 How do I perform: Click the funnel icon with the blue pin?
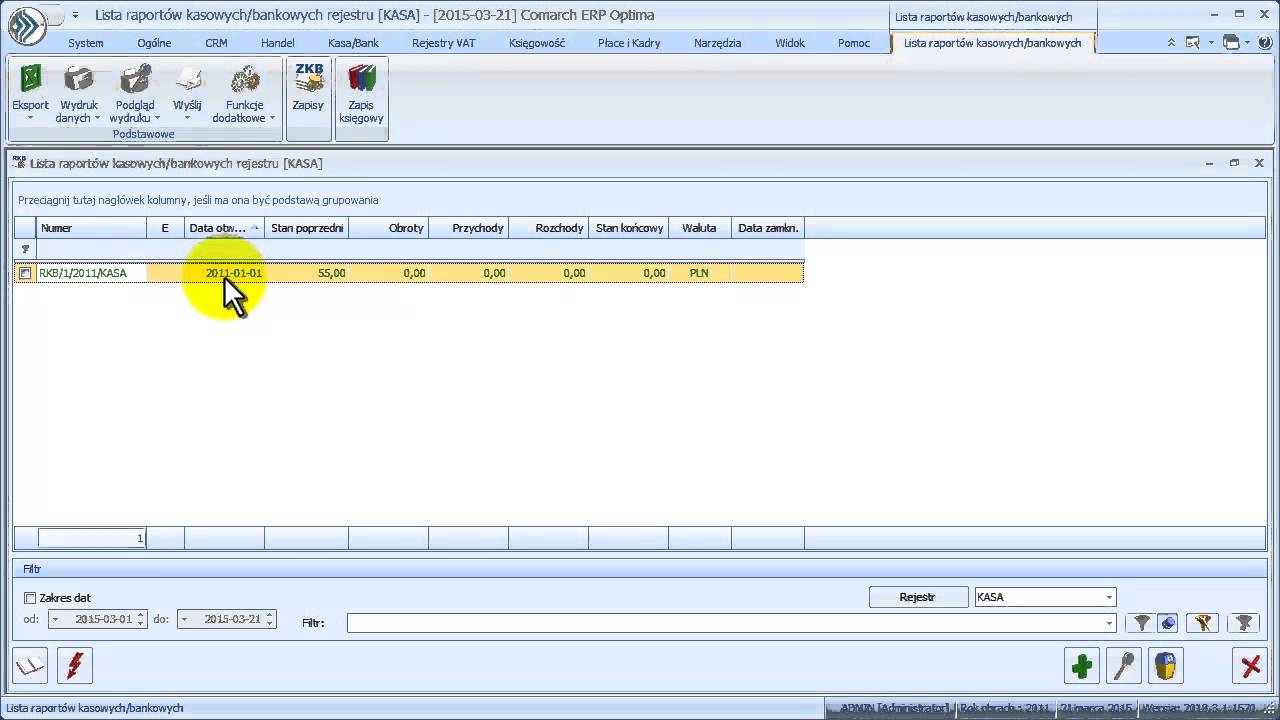tap(1167, 623)
